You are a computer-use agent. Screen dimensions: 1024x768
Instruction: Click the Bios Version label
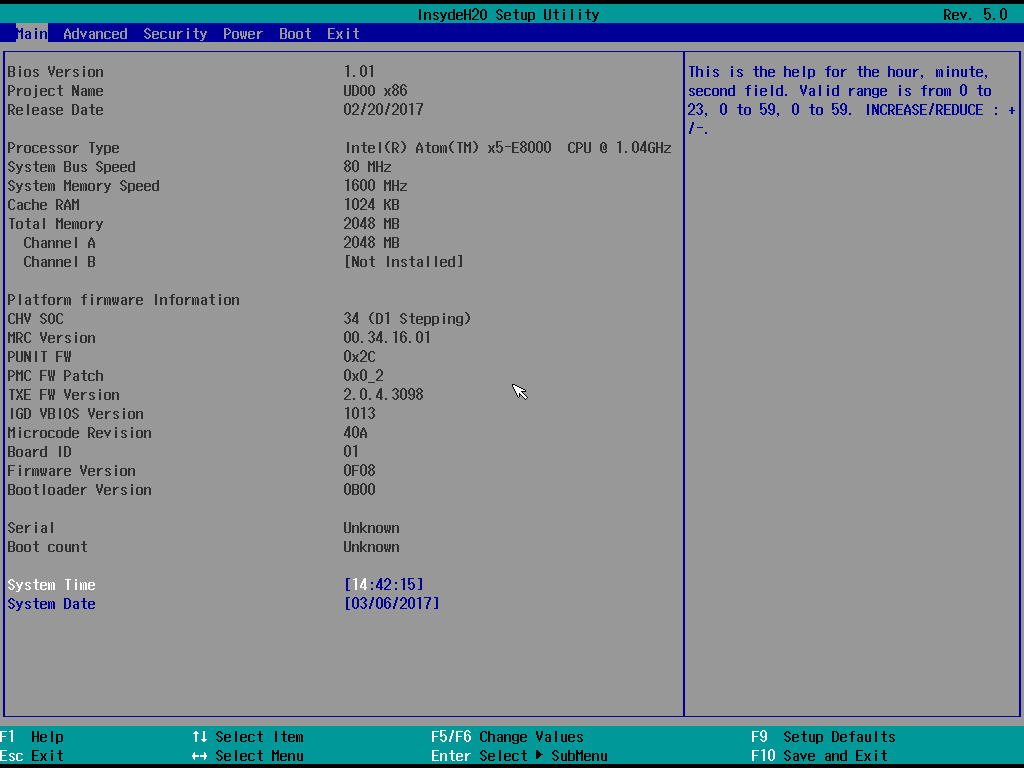click(56, 72)
